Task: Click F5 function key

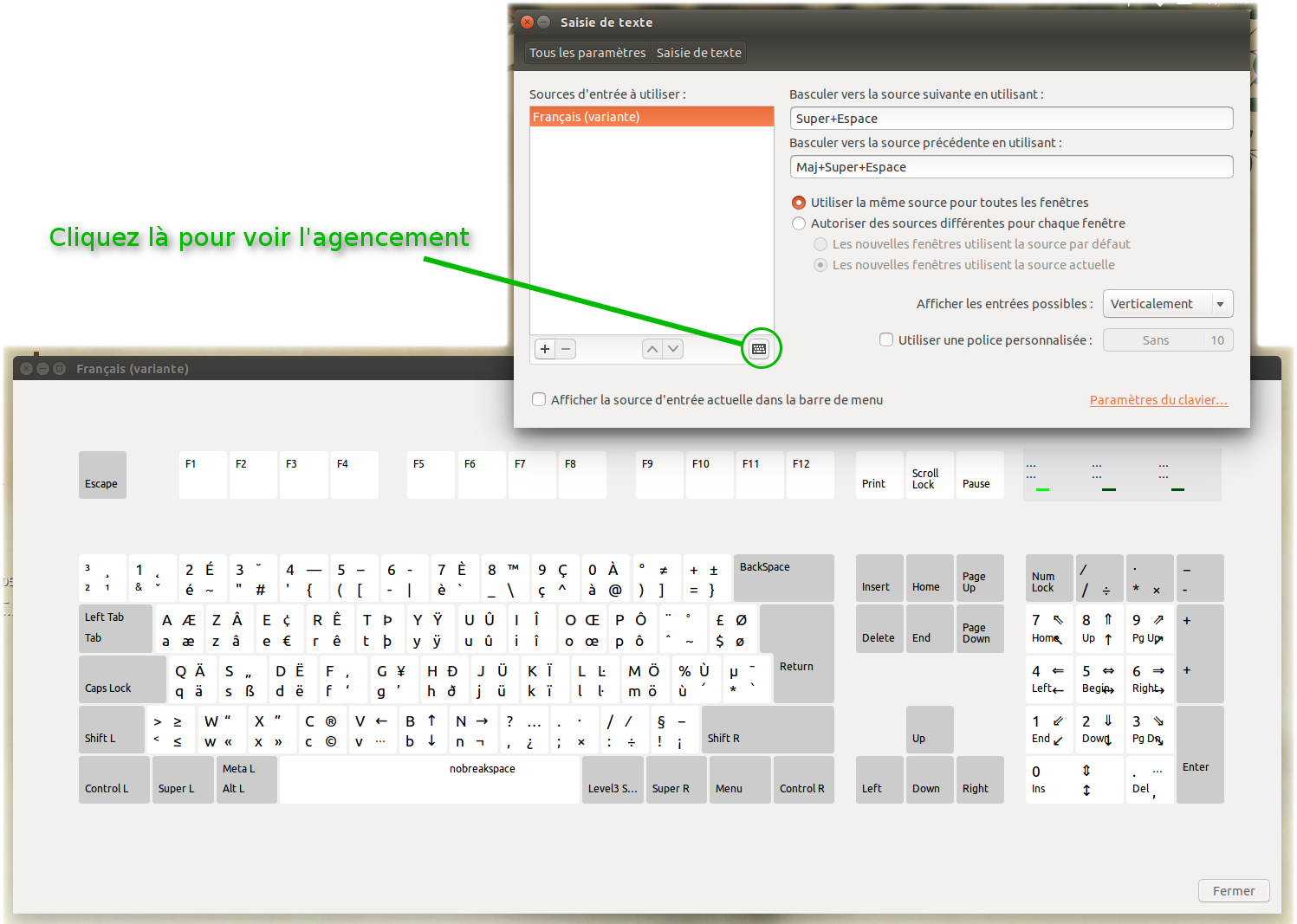Action: 431,475
